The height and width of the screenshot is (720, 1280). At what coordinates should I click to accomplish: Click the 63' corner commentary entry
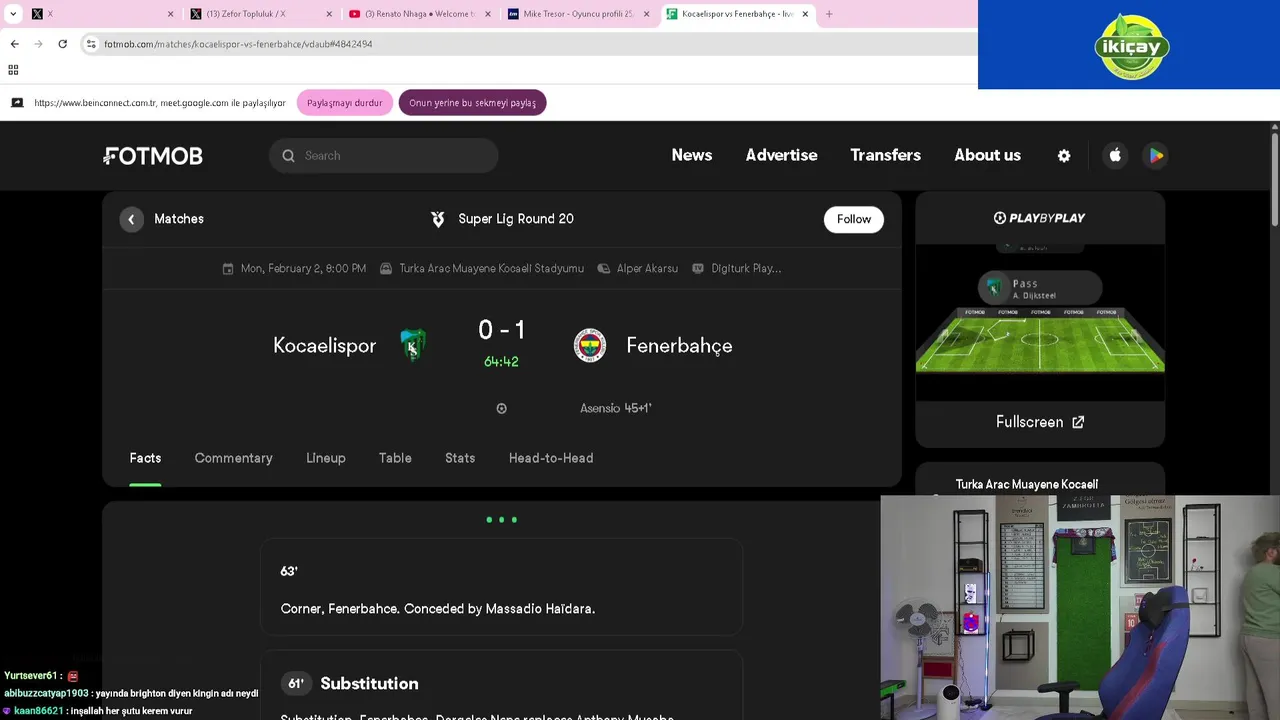[501, 587]
